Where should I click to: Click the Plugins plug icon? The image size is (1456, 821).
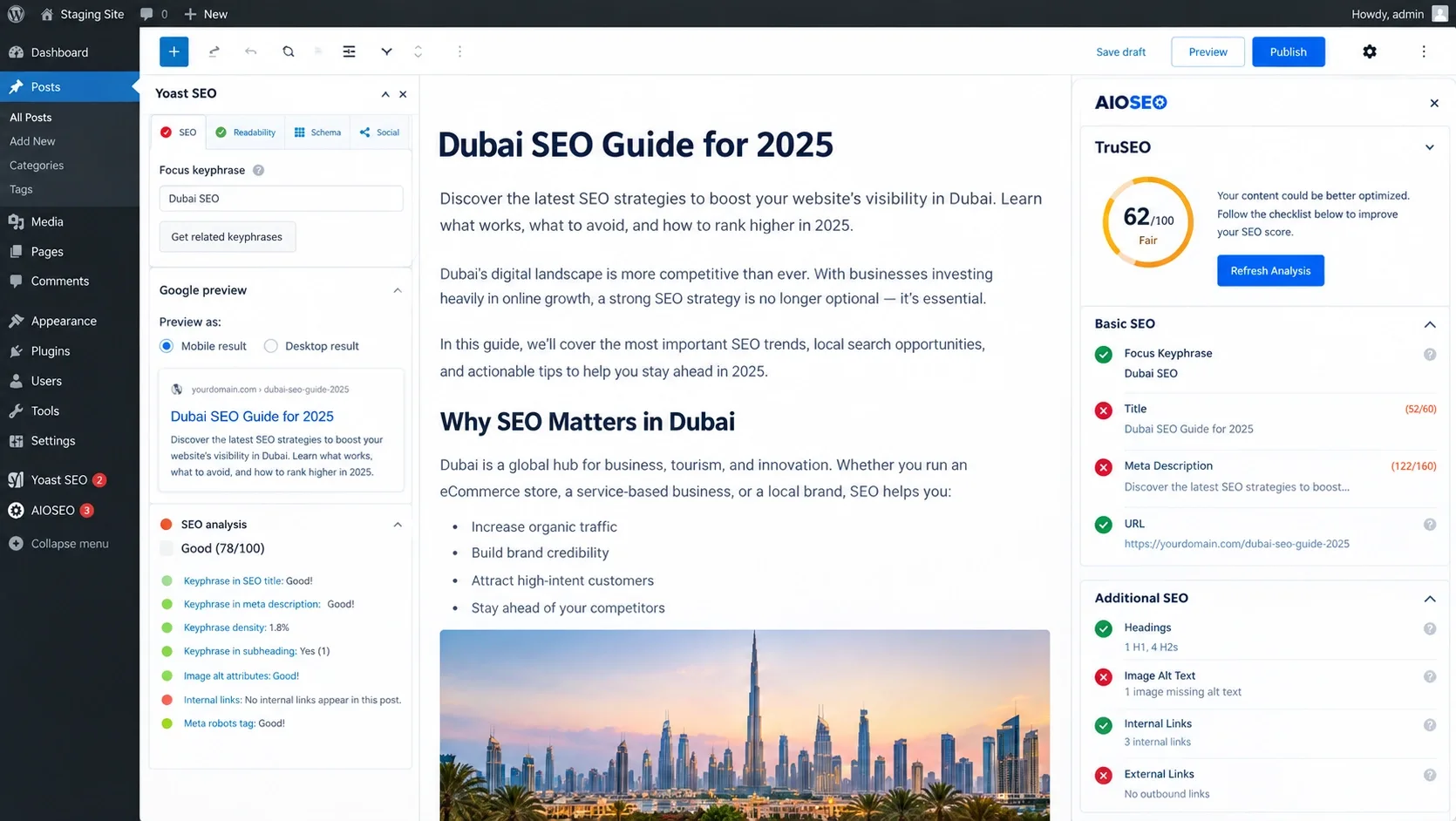click(16, 350)
